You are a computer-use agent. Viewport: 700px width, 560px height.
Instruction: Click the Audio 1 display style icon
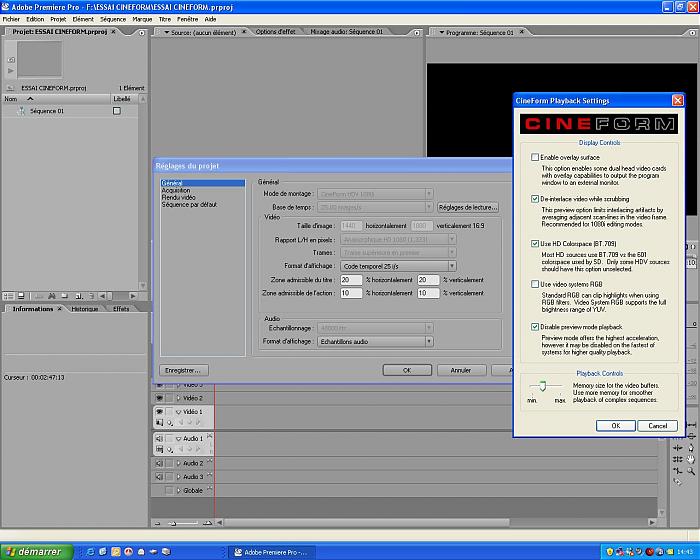(x=159, y=449)
